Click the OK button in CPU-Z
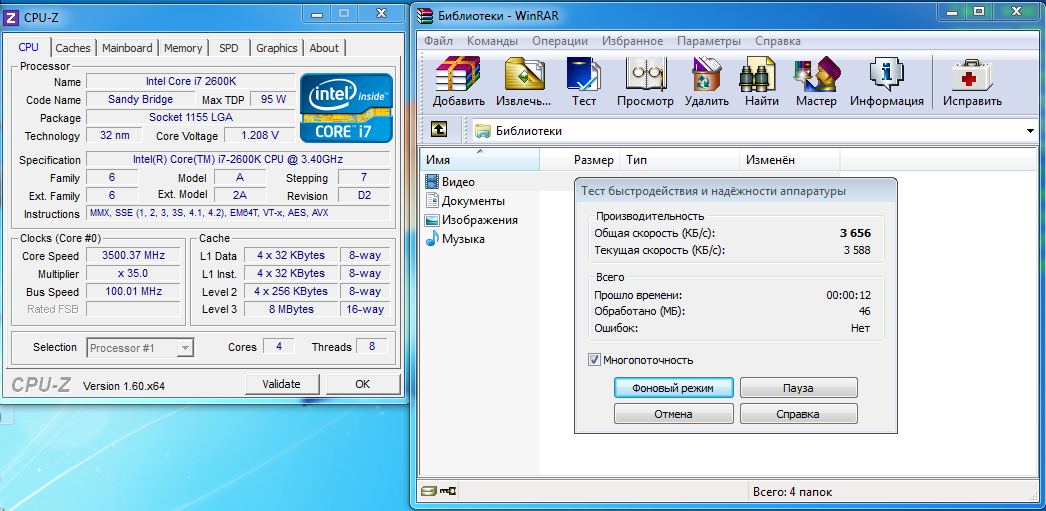Screen dimensions: 1046x511 (x=362, y=384)
